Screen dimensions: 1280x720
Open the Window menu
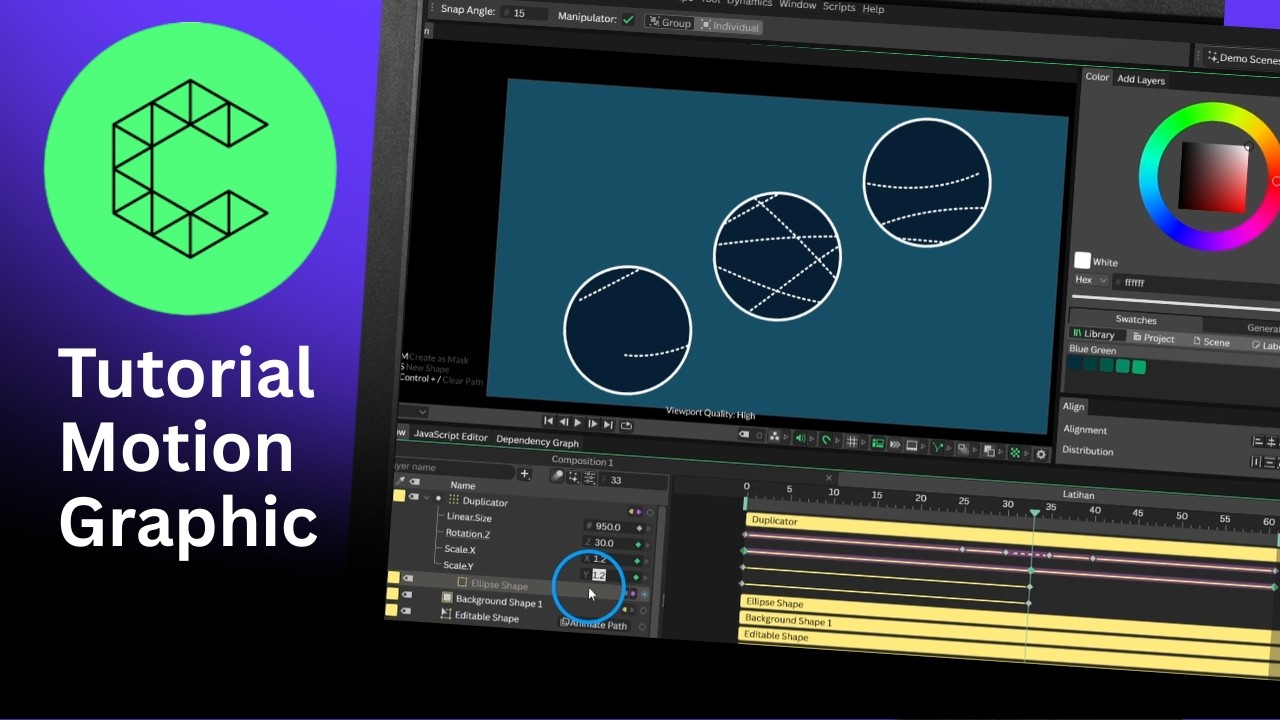(x=797, y=4)
